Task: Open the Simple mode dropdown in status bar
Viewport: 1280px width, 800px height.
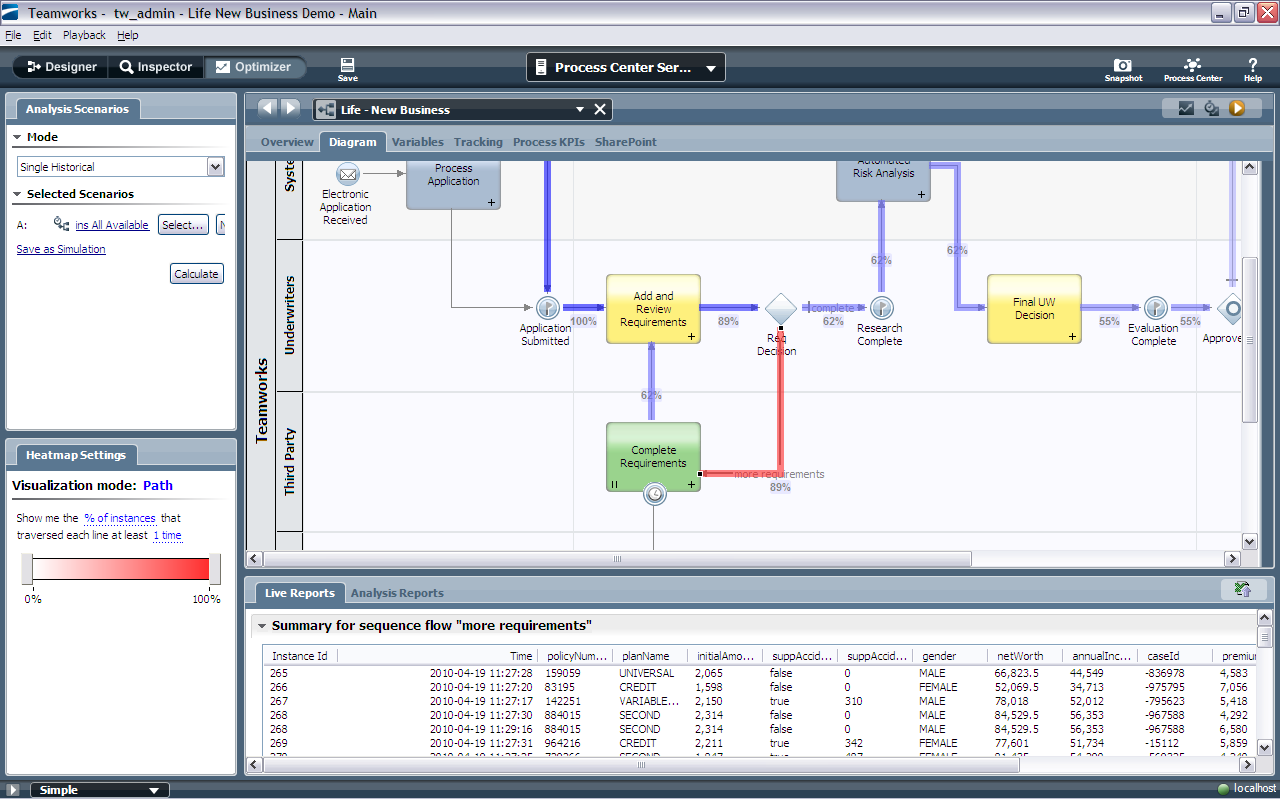Action: pos(99,790)
